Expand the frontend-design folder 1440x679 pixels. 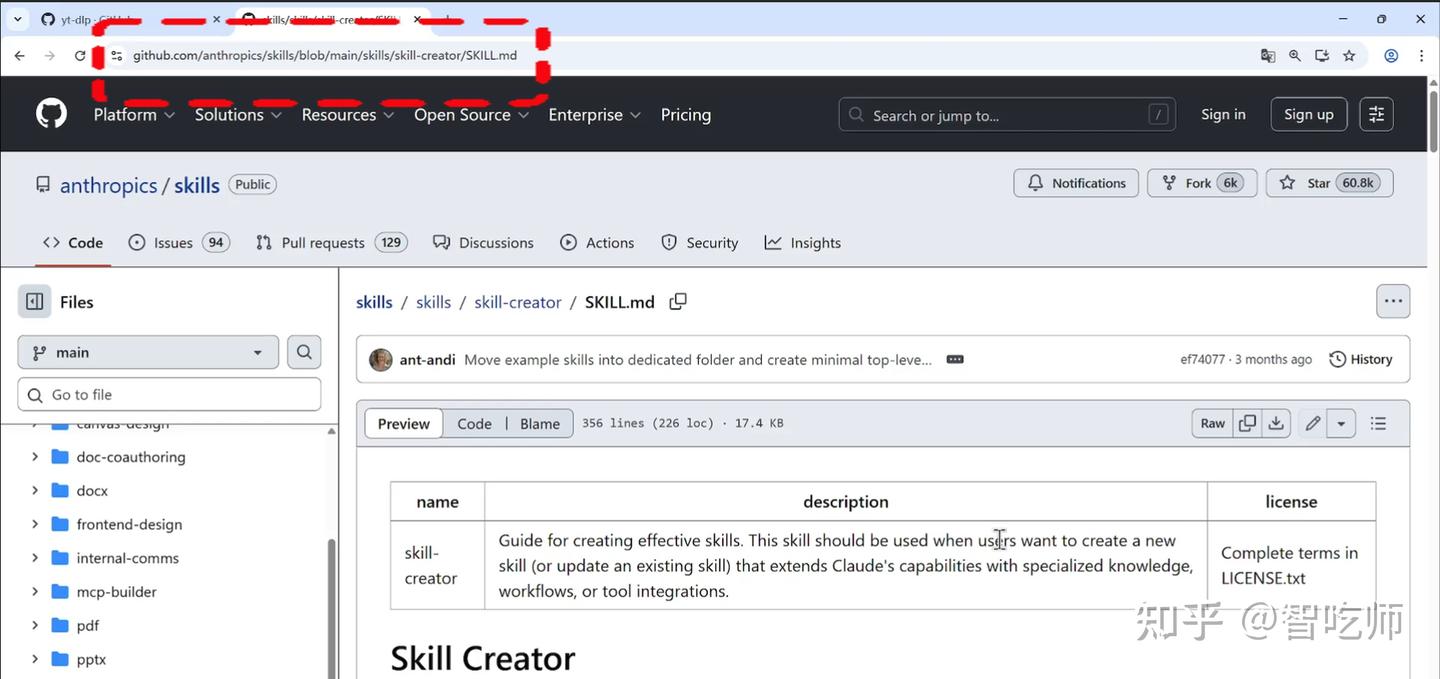click(x=35, y=524)
